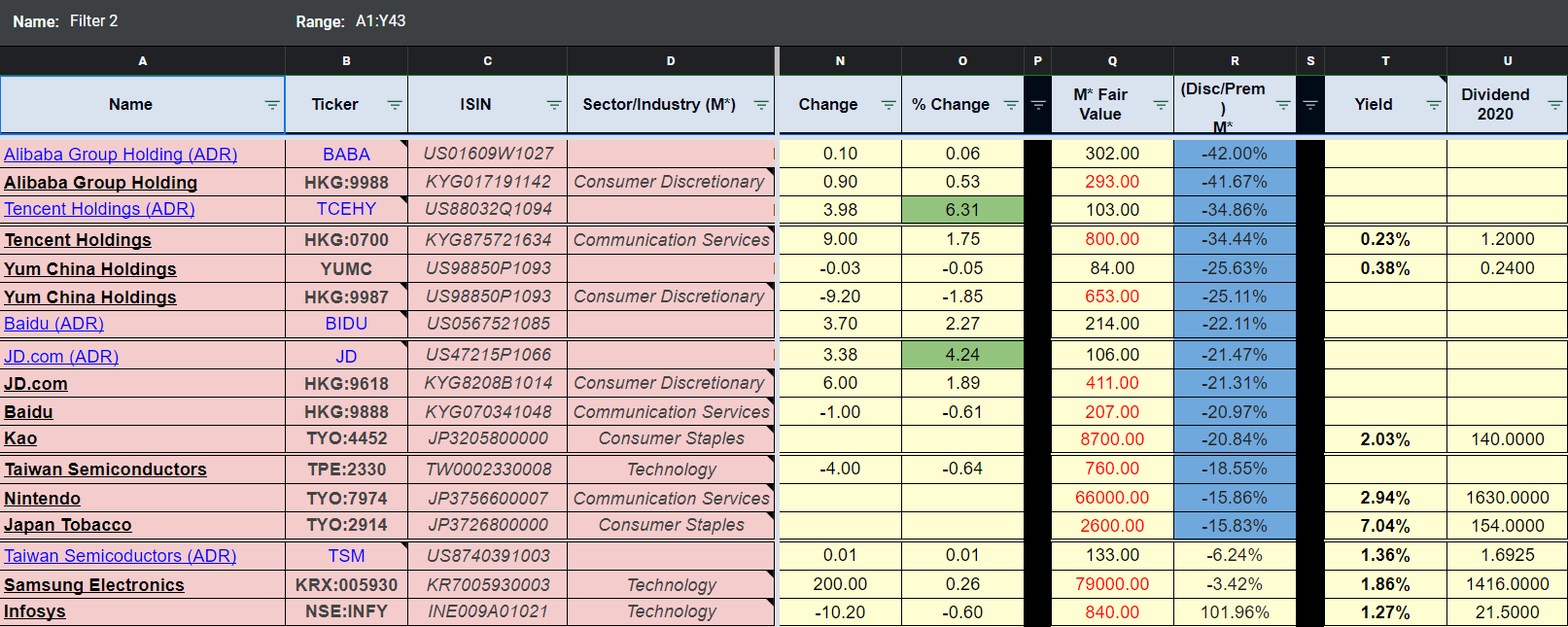Viewport: 1568px width, 627px height.
Task: Select ticker cell HKG:9988
Action: [347, 183]
